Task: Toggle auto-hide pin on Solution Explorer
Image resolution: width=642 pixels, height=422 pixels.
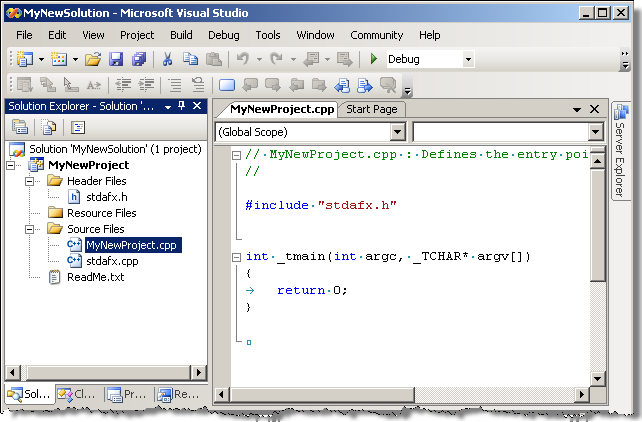Action: pos(182,106)
